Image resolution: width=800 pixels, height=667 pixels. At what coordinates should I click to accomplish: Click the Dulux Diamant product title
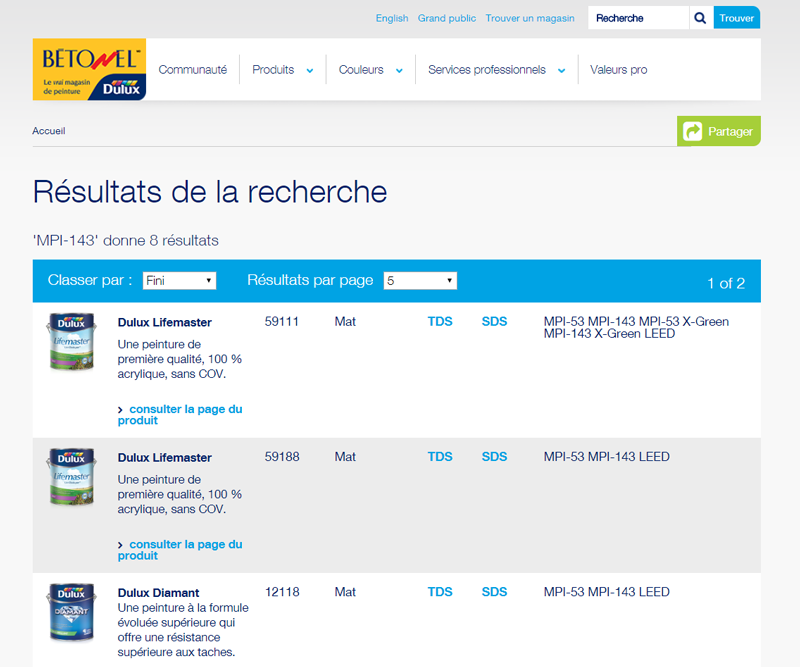pyautogui.click(x=158, y=593)
